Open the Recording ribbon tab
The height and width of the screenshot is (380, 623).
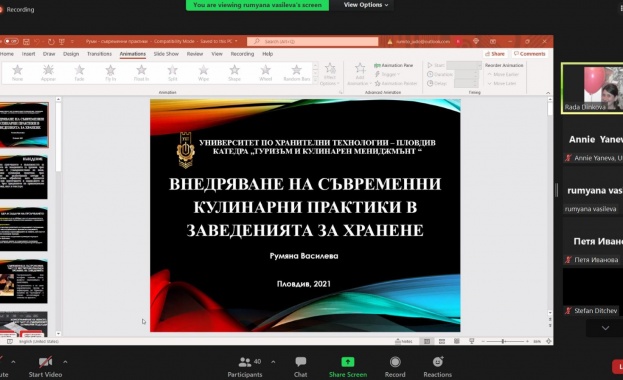[x=242, y=54]
